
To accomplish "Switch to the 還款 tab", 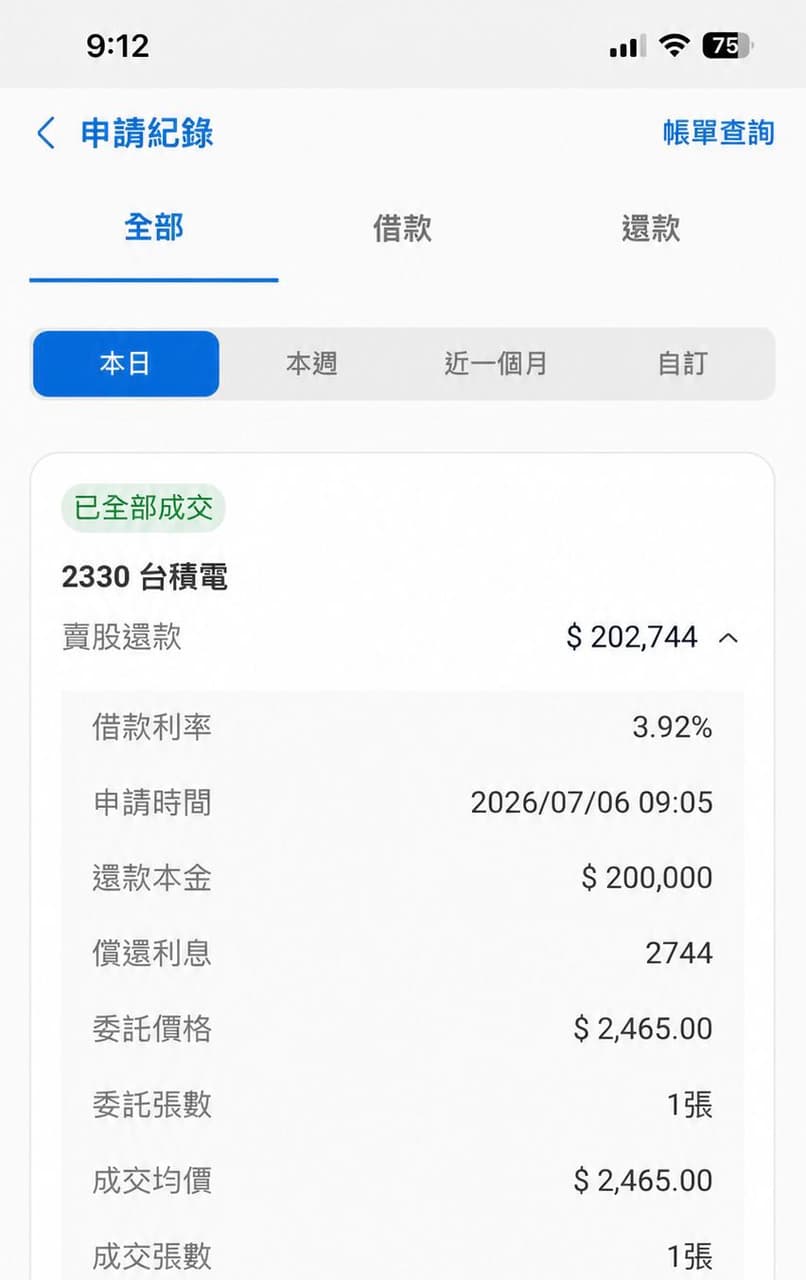I will [651, 228].
